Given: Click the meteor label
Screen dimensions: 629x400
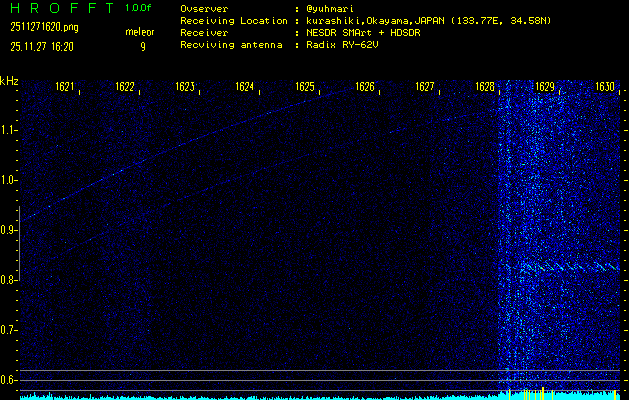Looking at the screenshot, I should coord(140,32).
